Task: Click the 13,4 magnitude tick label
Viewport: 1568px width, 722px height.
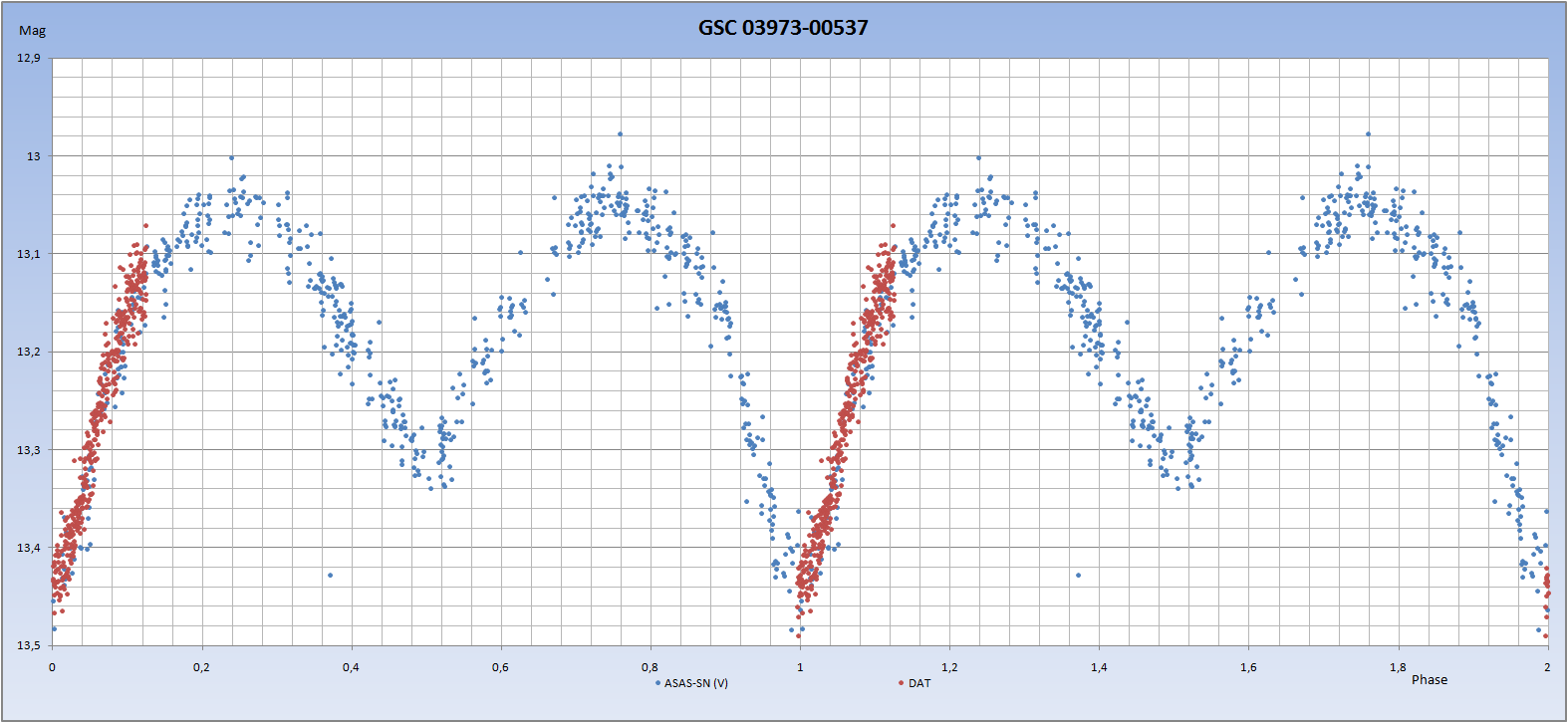Action: [29, 548]
